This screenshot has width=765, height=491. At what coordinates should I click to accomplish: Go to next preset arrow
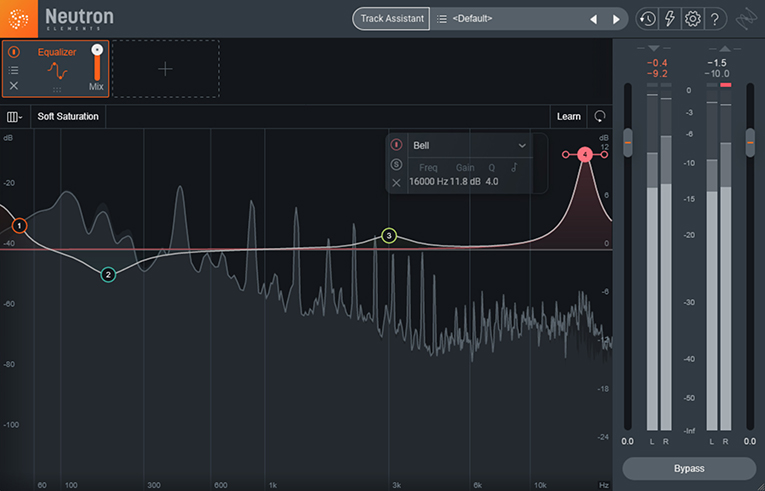[x=616, y=19]
